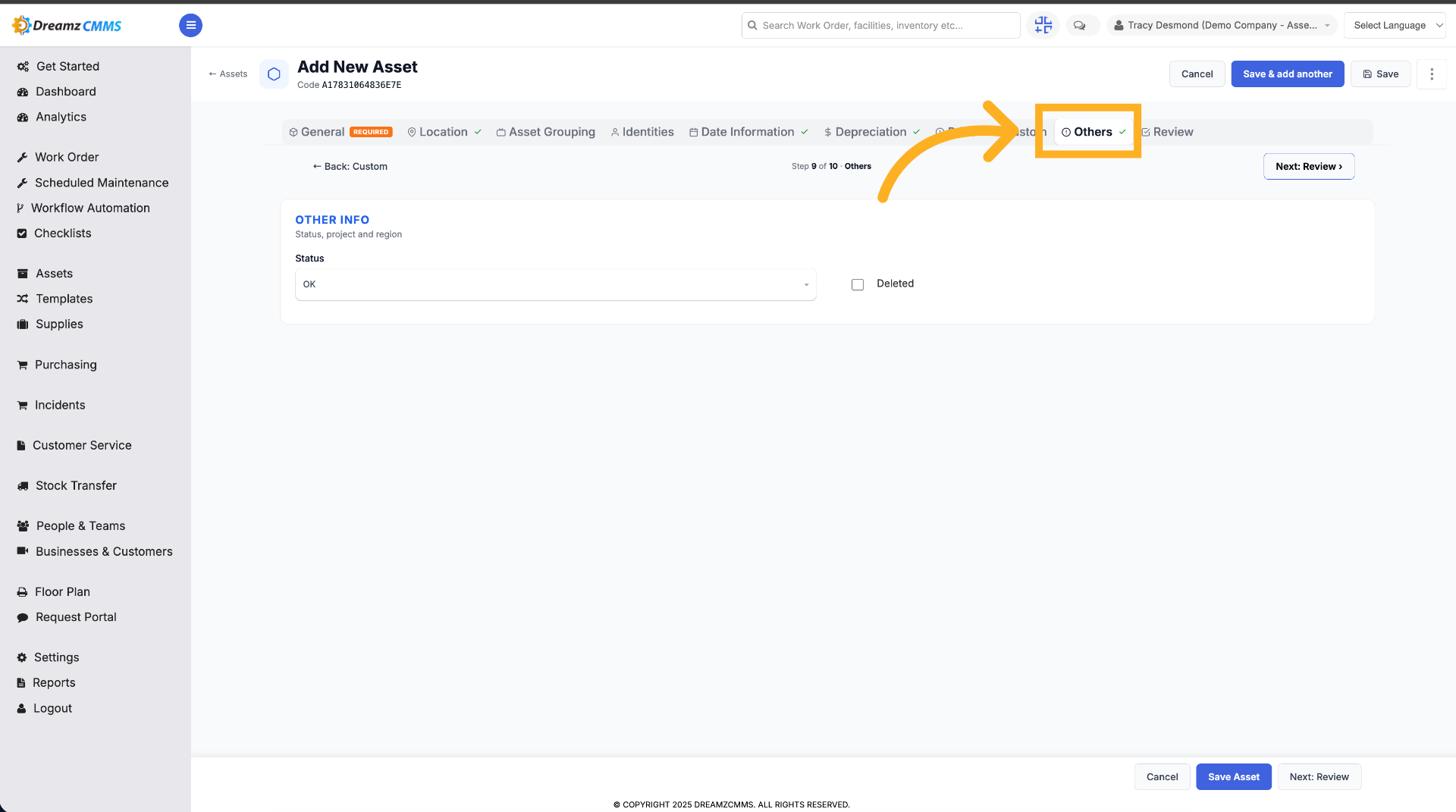This screenshot has width=1456, height=812.
Task: Click the Floor Plan printer icon
Action: click(22, 592)
